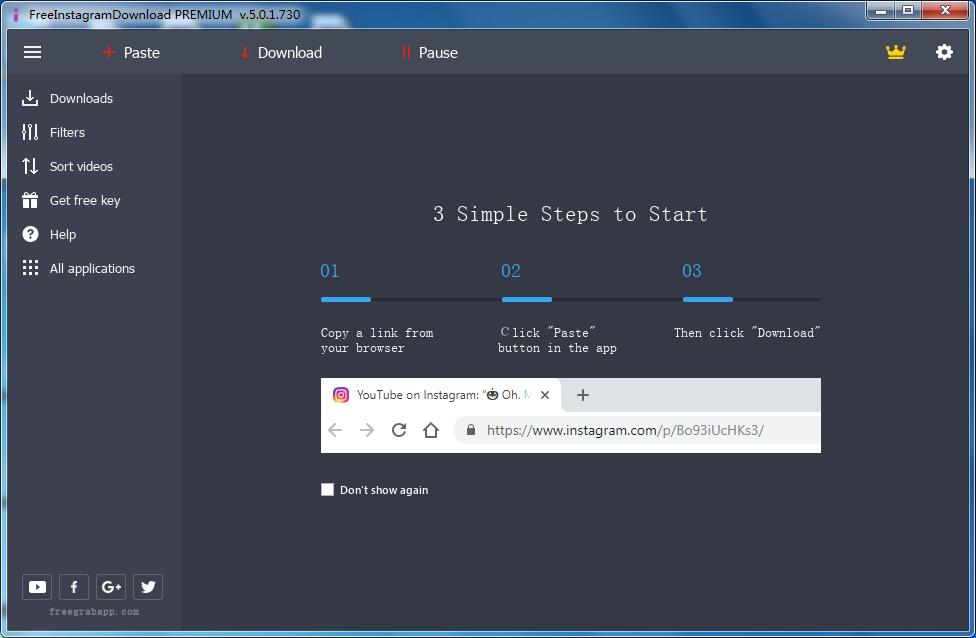The width and height of the screenshot is (976, 638).
Task: Click step number 03
Action: 692,271
